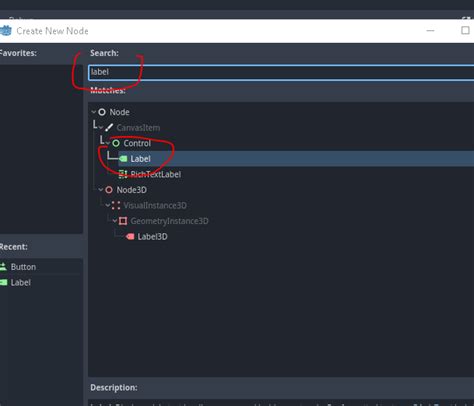Collapse the root Node branch

click(94, 112)
